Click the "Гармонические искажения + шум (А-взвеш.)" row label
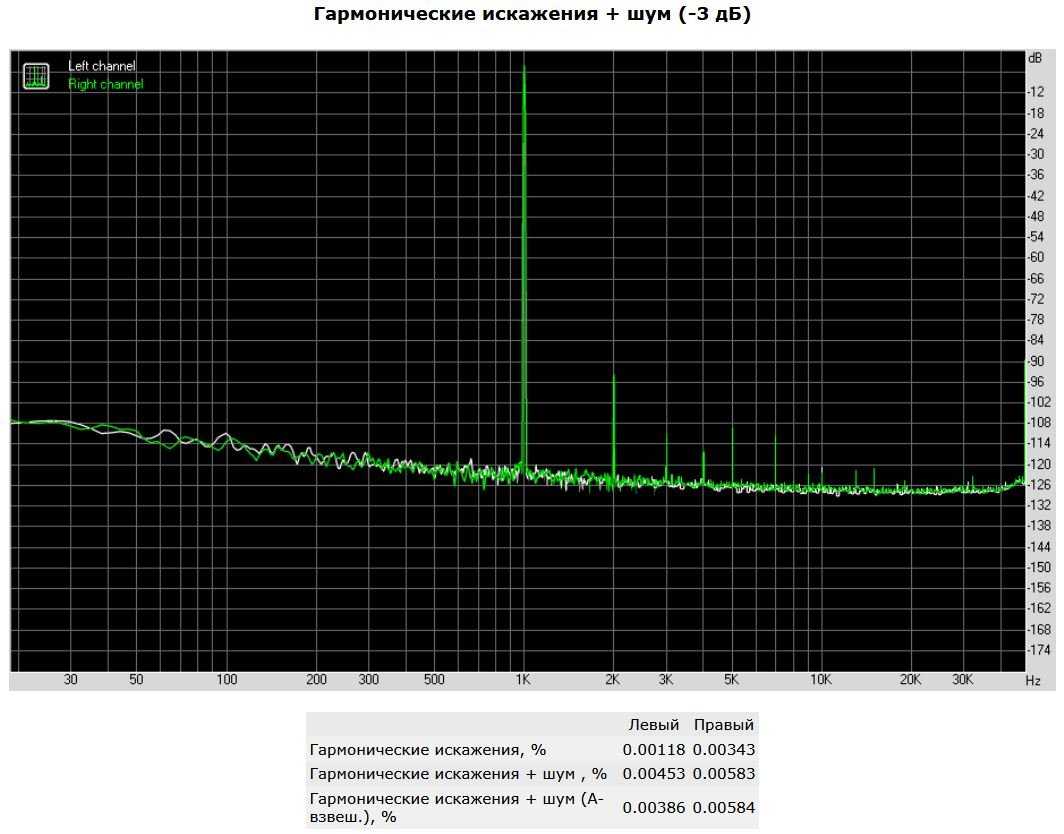The width and height of the screenshot is (1064, 834). pos(456,807)
